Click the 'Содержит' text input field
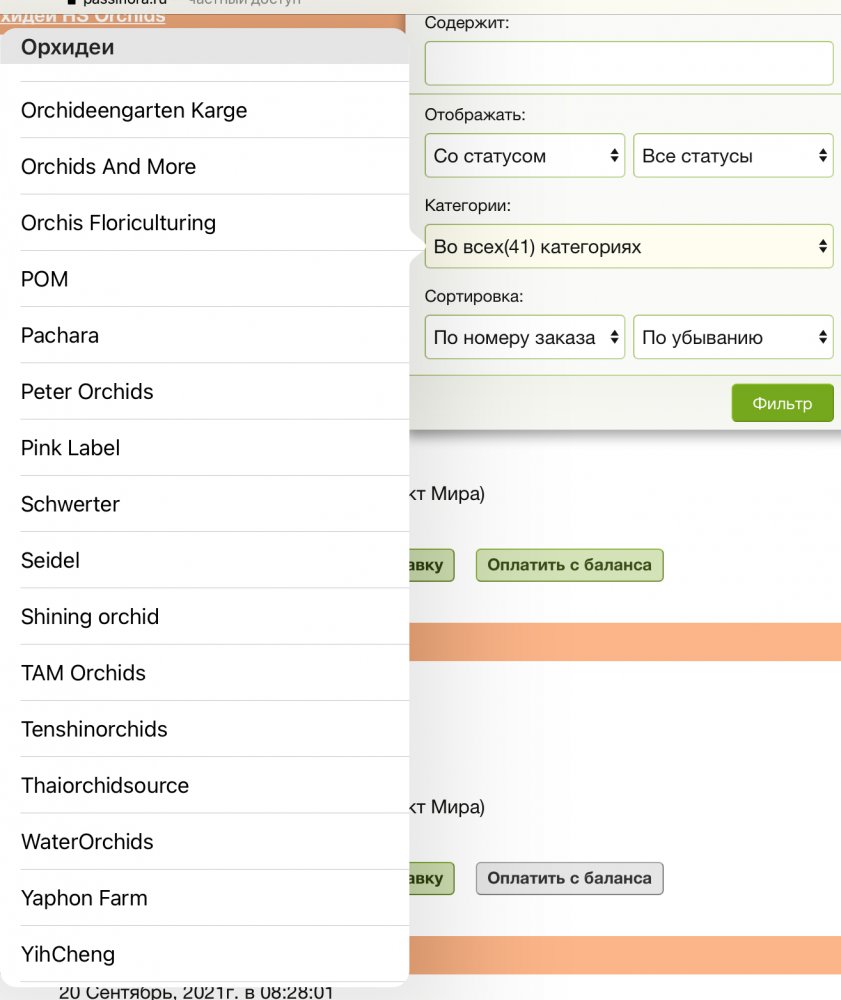Screen dimensions: 841x1000 point(628,63)
